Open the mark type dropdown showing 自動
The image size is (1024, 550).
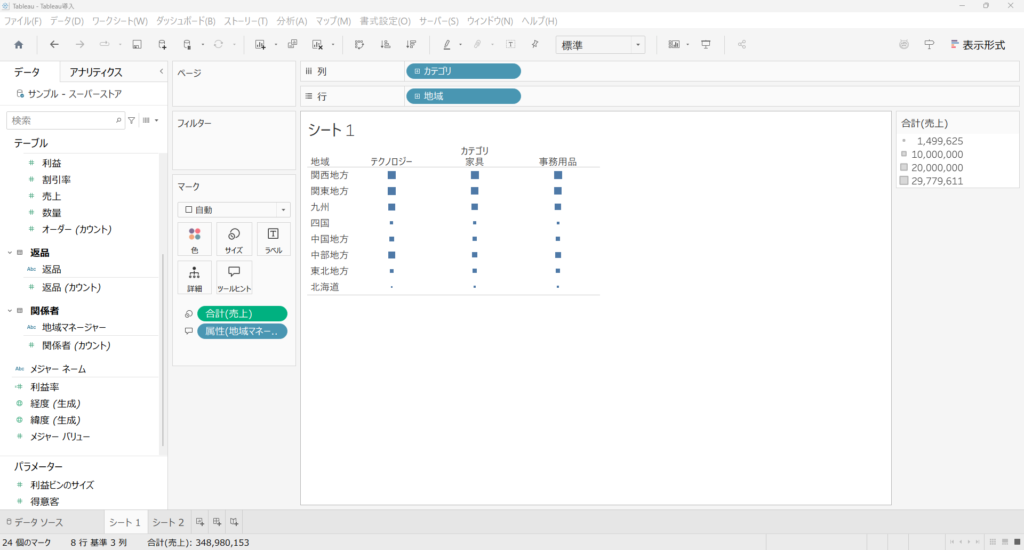tap(233, 210)
